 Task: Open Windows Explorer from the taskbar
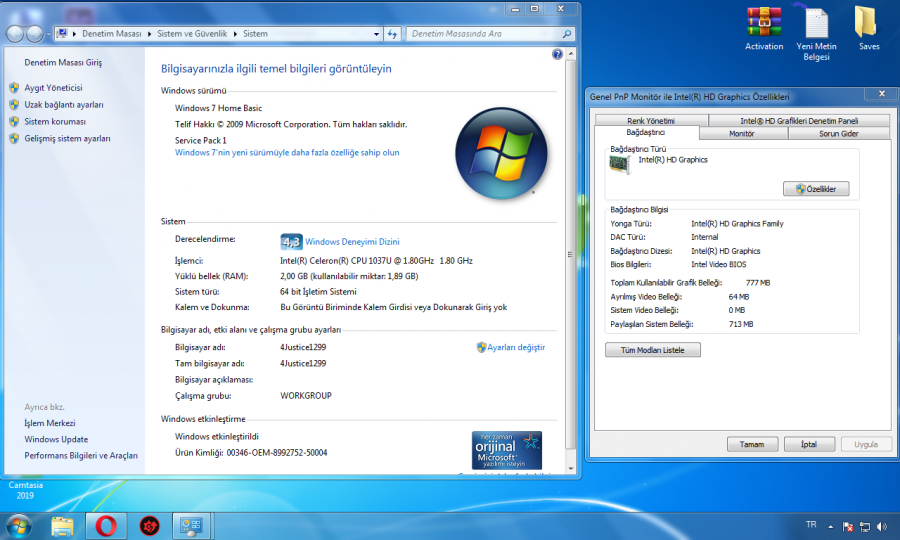[62, 524]
